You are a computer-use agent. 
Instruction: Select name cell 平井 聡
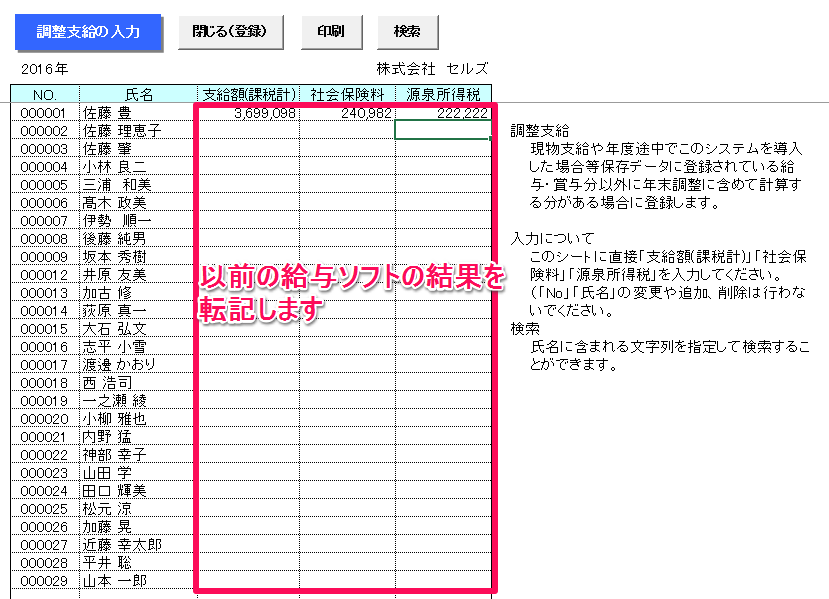[x=139, y=561]
